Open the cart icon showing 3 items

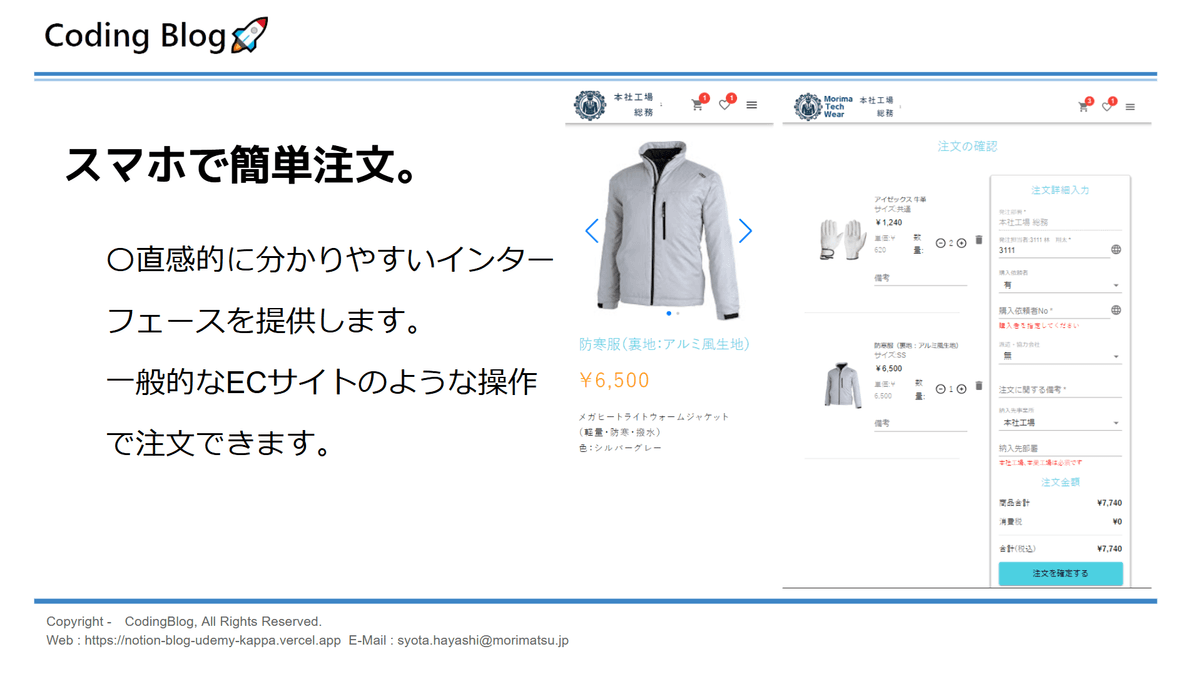click(1082, 105)
